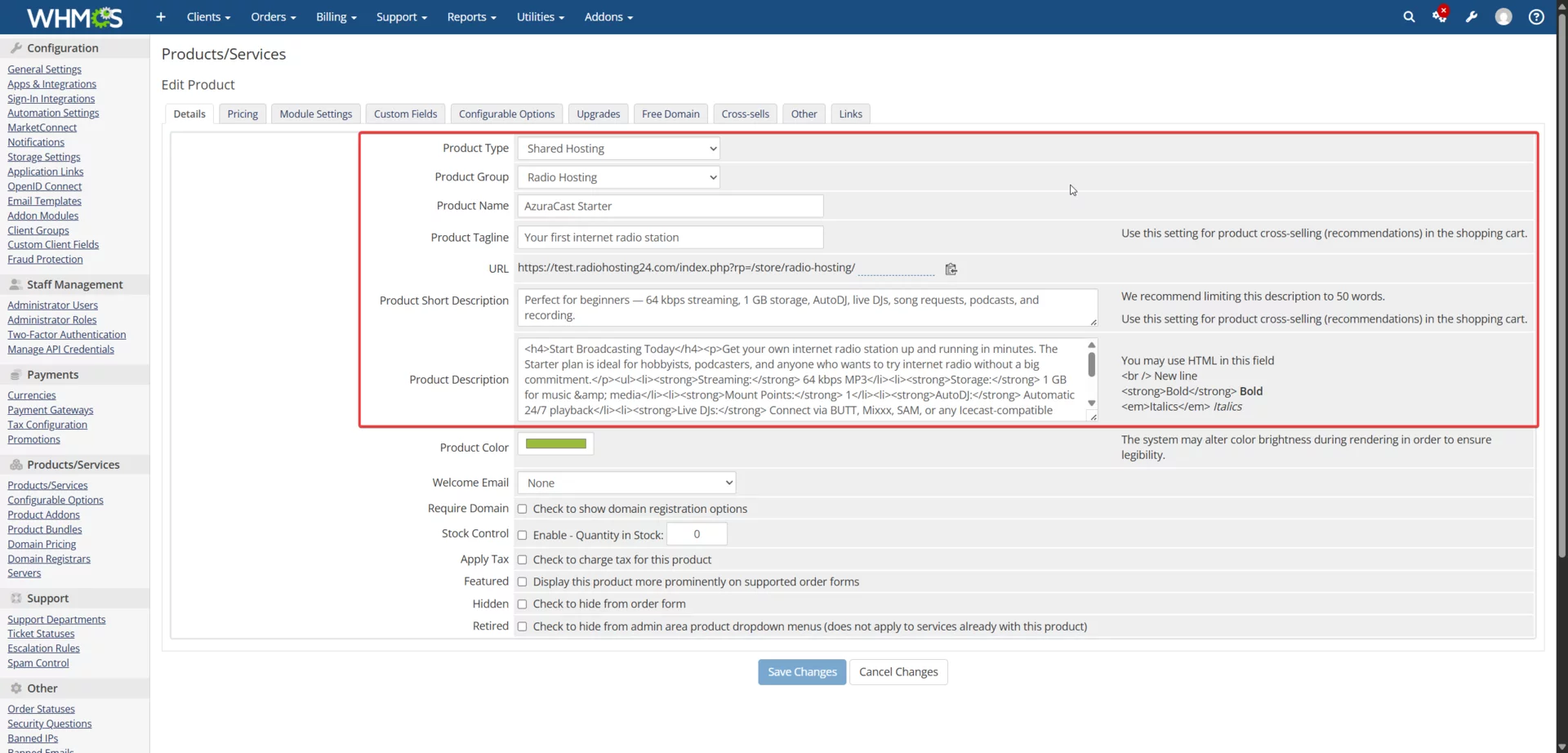Switch to the Pricing tab
Viewport: 1568px width, 753px height.
243,114
